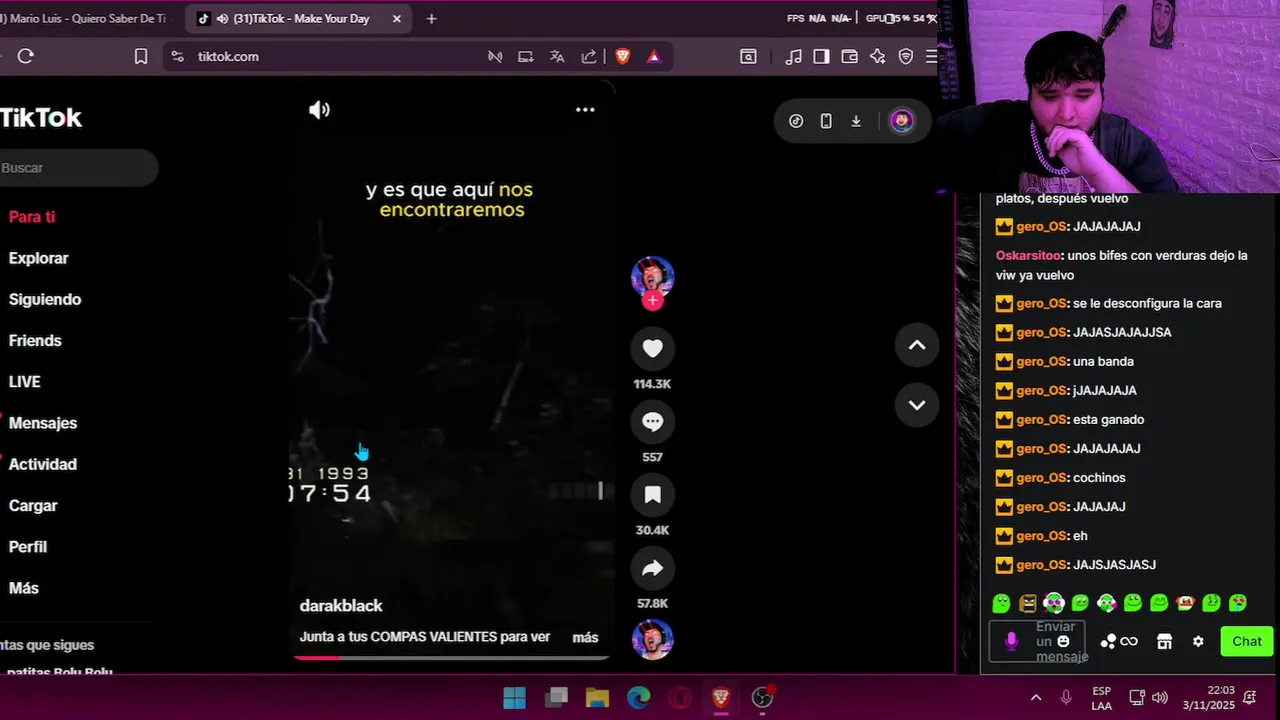This screenshot has width=1280, height=720.
Task: Open Friends in sidebar
Action: [x=35, y=340]
